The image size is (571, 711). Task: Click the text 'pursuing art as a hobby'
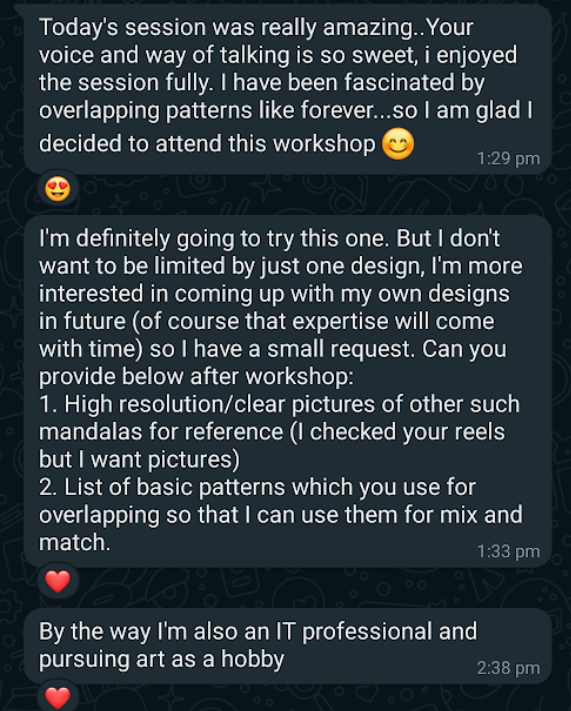point(161,659)
